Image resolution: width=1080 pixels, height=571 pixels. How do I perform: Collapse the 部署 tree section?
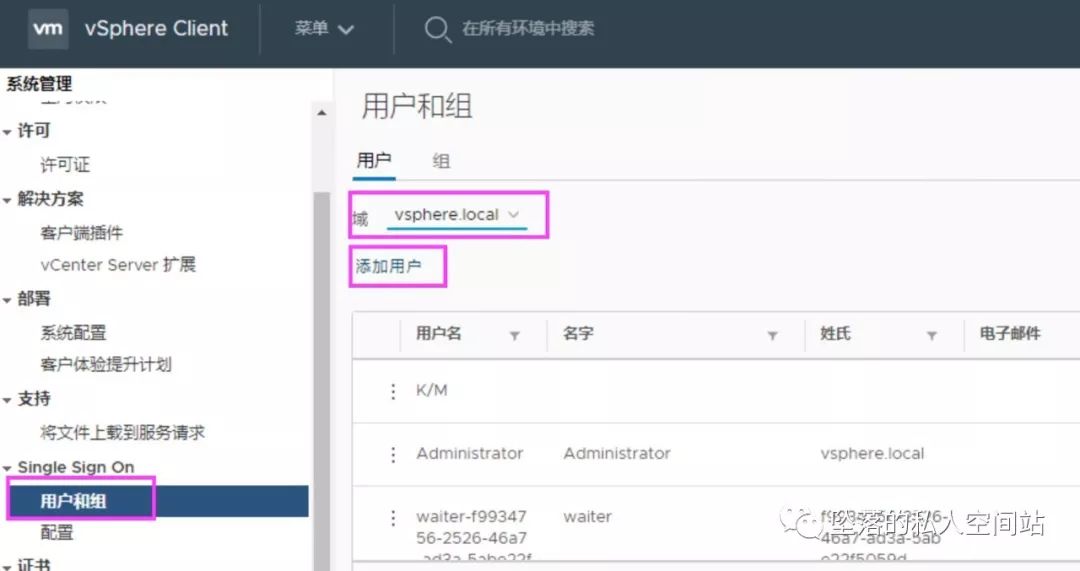(x=7, y=300)
